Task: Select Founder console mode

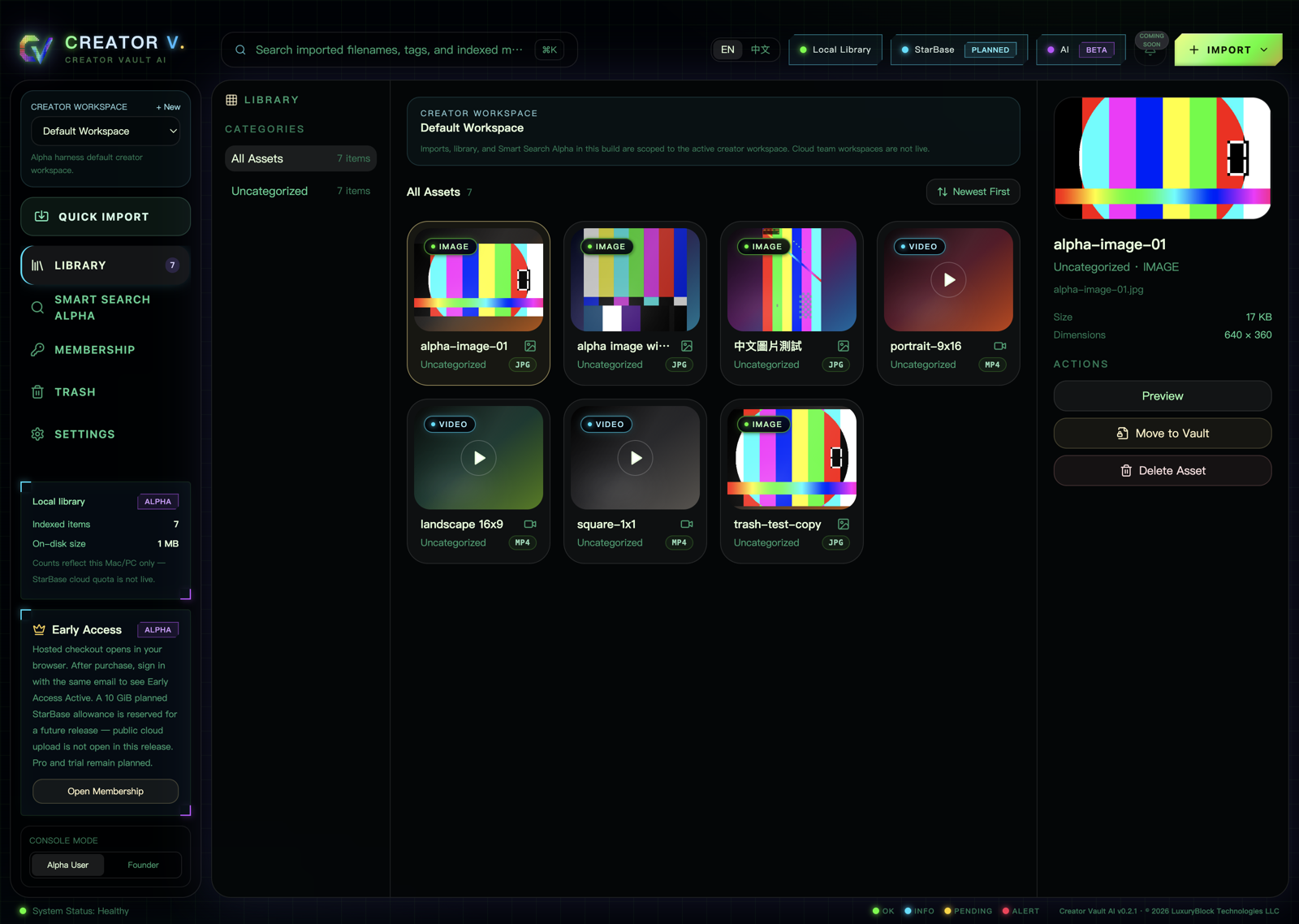Action: [x=143, y=866]
